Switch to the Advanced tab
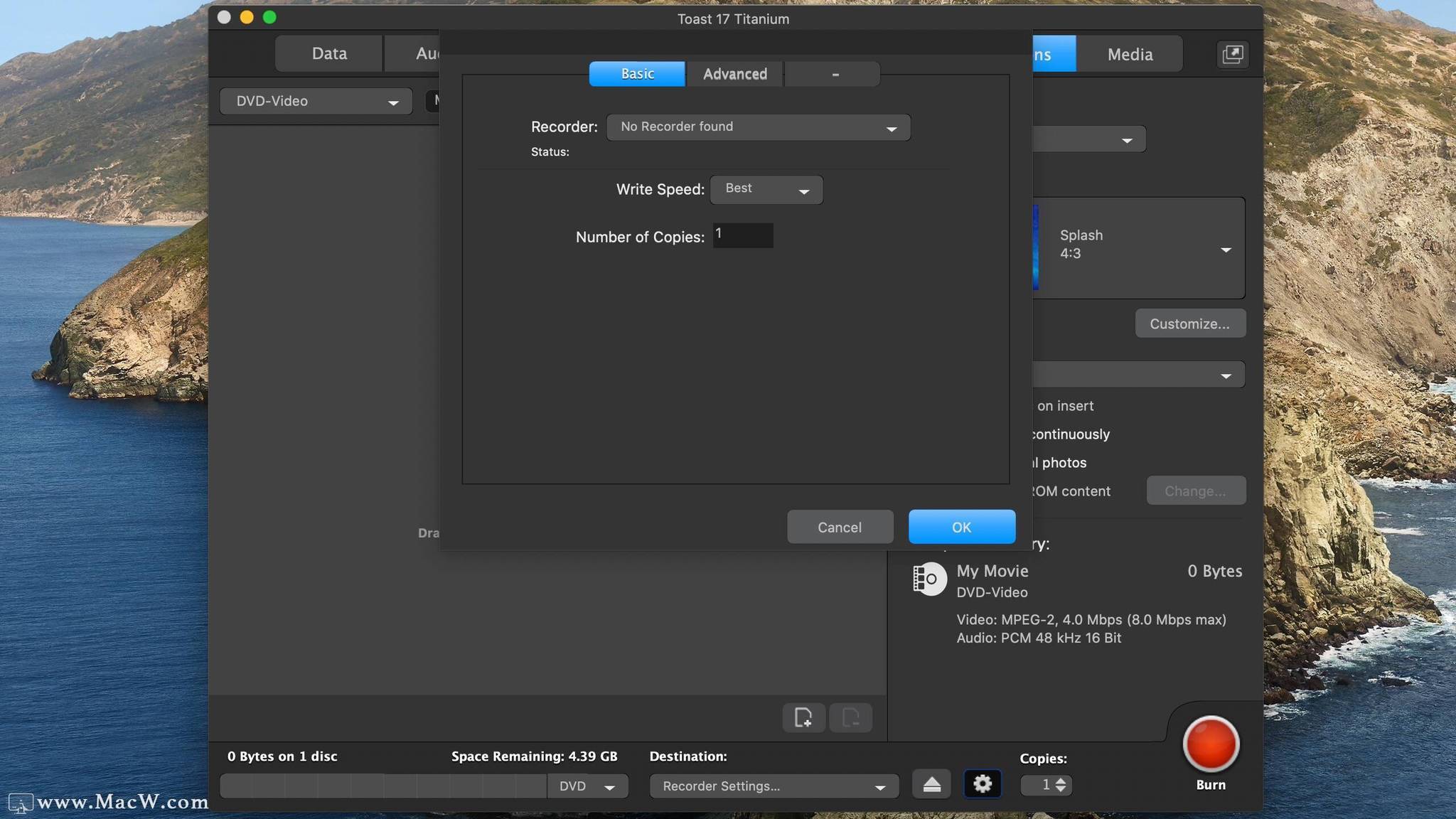Image resolution: width=1456 pixels, height=819 pixels. point(734,74)
